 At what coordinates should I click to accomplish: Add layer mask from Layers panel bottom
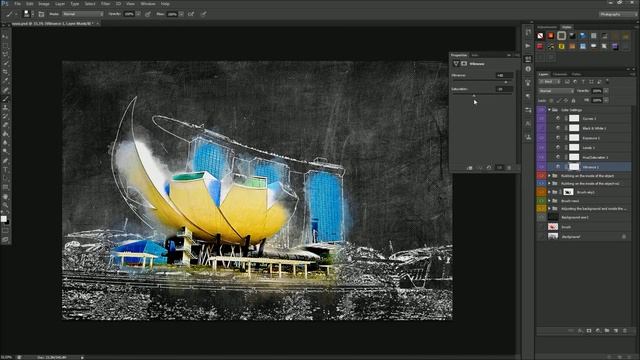pyautogui.click(x=589, y=331)
